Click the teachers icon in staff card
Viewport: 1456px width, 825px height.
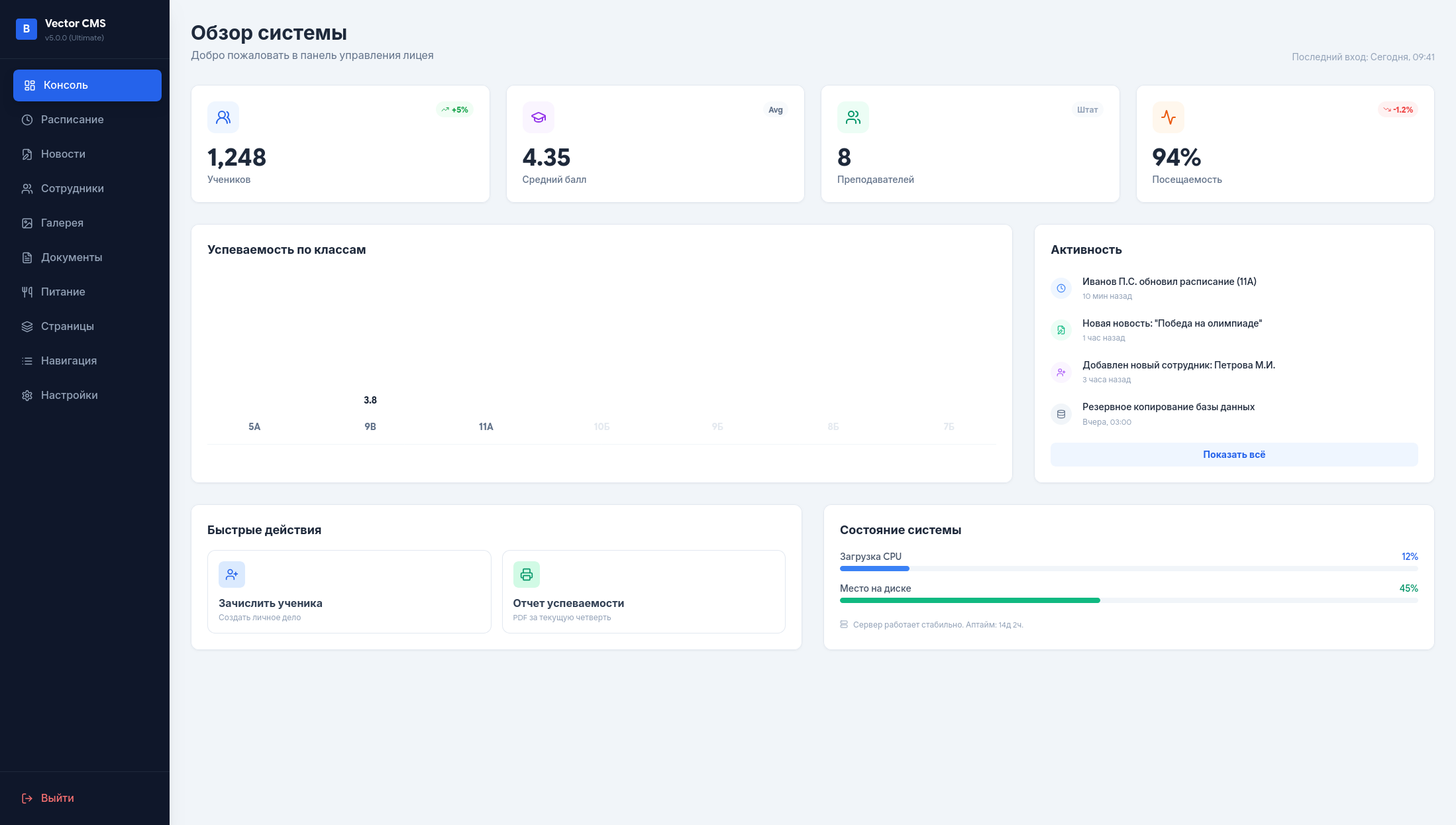pos(853,117)
